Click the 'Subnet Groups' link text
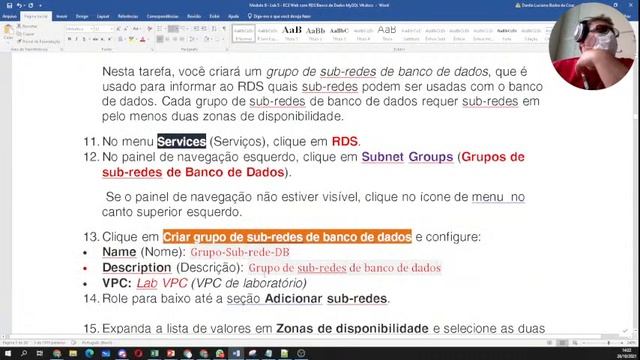This screenshot has height=360, width=640. click(407, 157)
